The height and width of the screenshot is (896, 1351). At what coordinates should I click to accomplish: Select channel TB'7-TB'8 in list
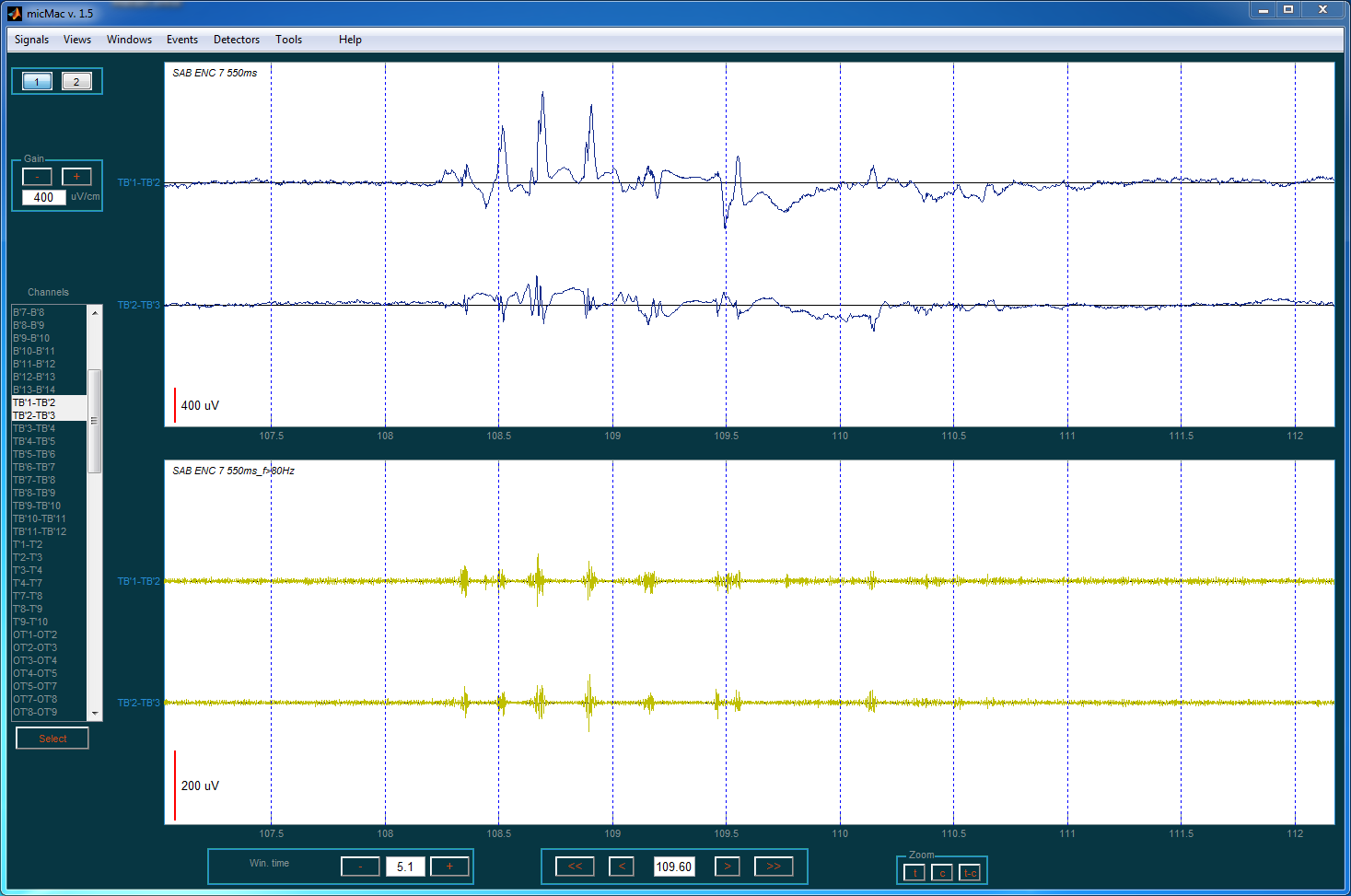tap(49, 480)
